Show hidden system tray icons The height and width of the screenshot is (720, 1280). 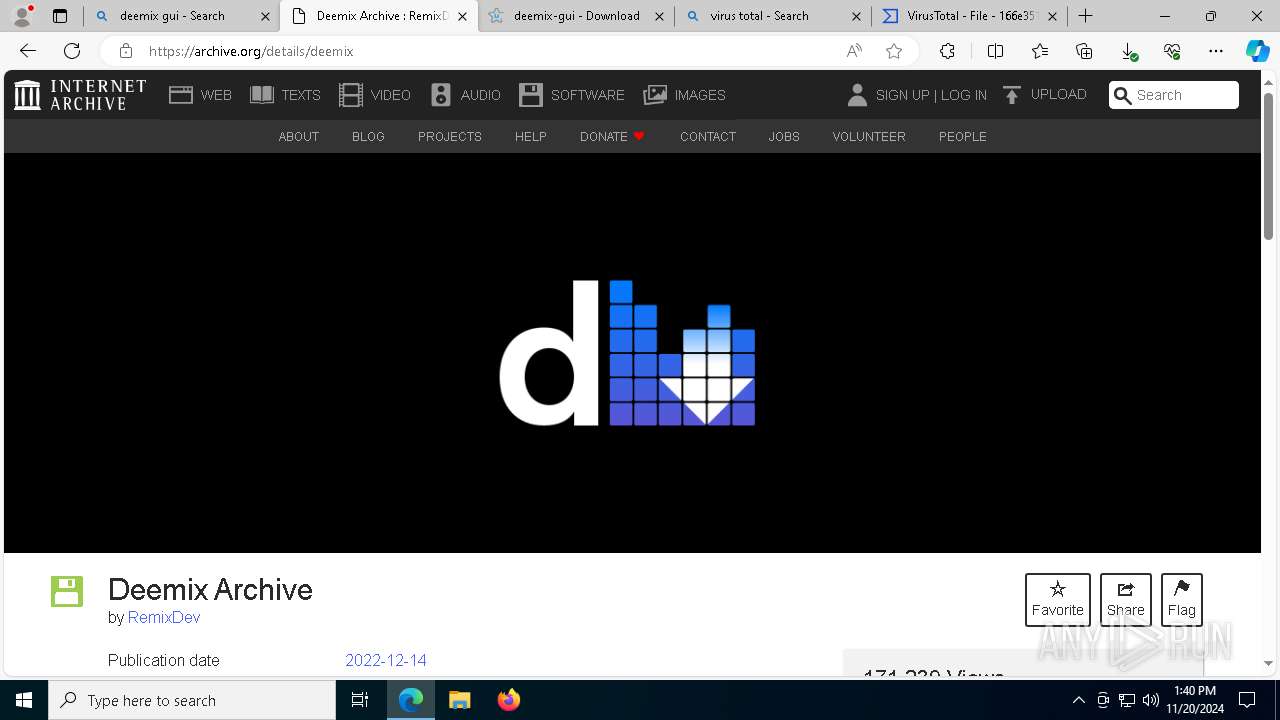[x=1079, y=700]
